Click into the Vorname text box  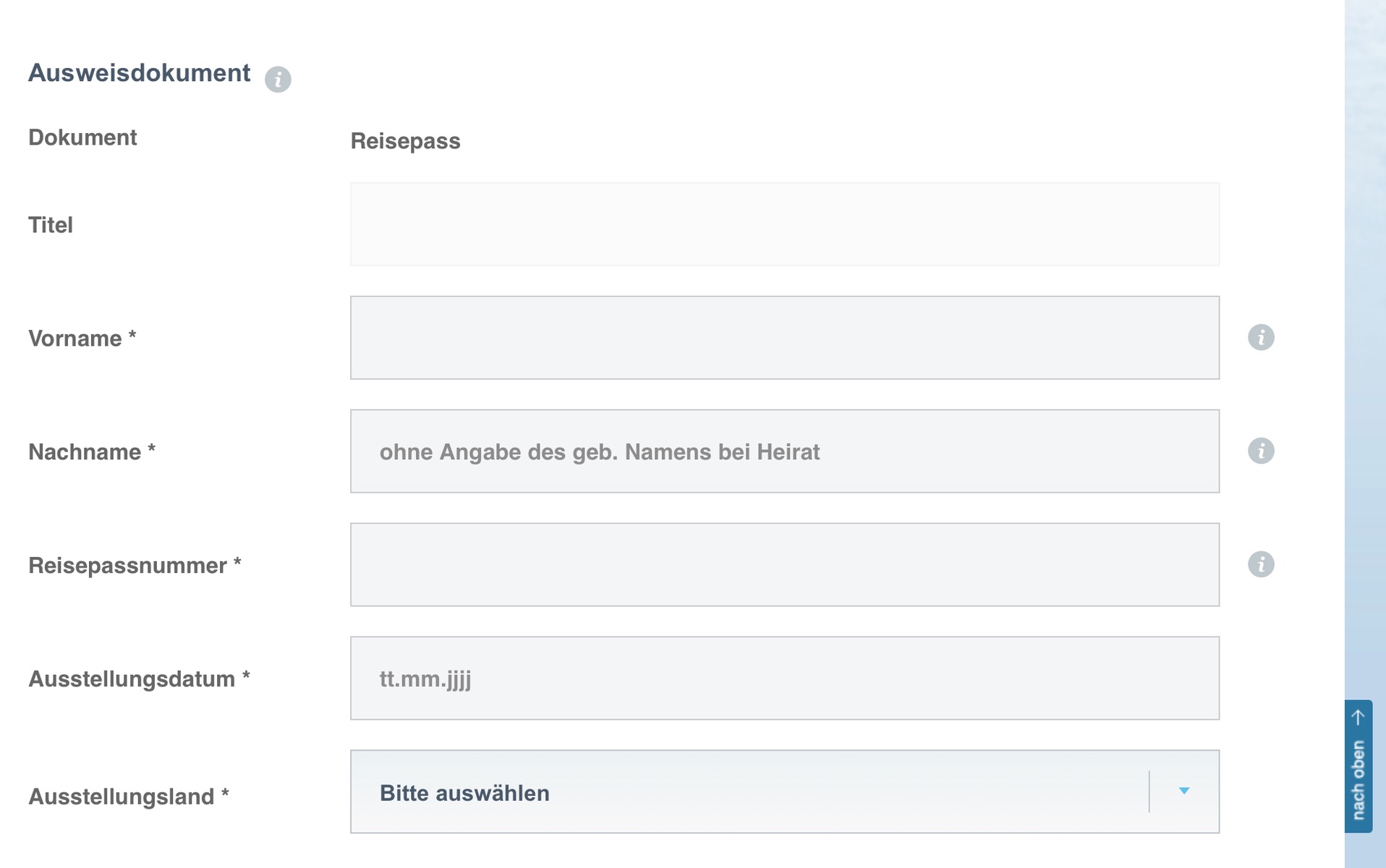(x=784, y=338)
